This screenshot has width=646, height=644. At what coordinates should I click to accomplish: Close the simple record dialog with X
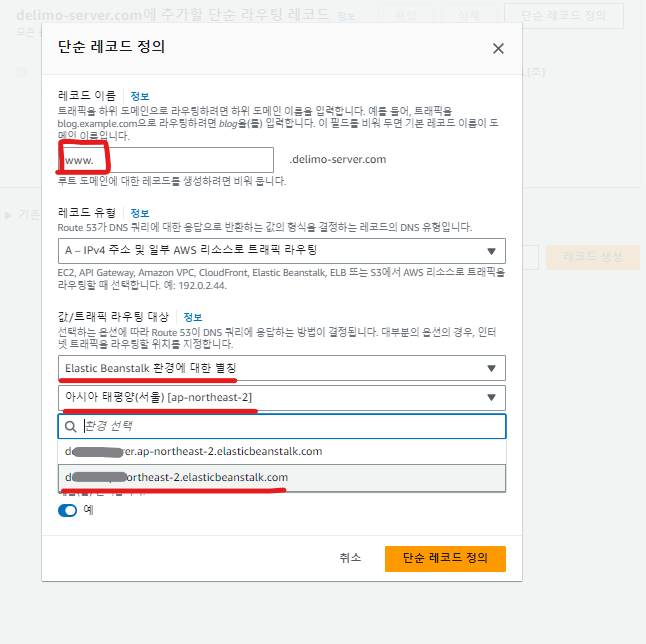click(x=498, y=49)
